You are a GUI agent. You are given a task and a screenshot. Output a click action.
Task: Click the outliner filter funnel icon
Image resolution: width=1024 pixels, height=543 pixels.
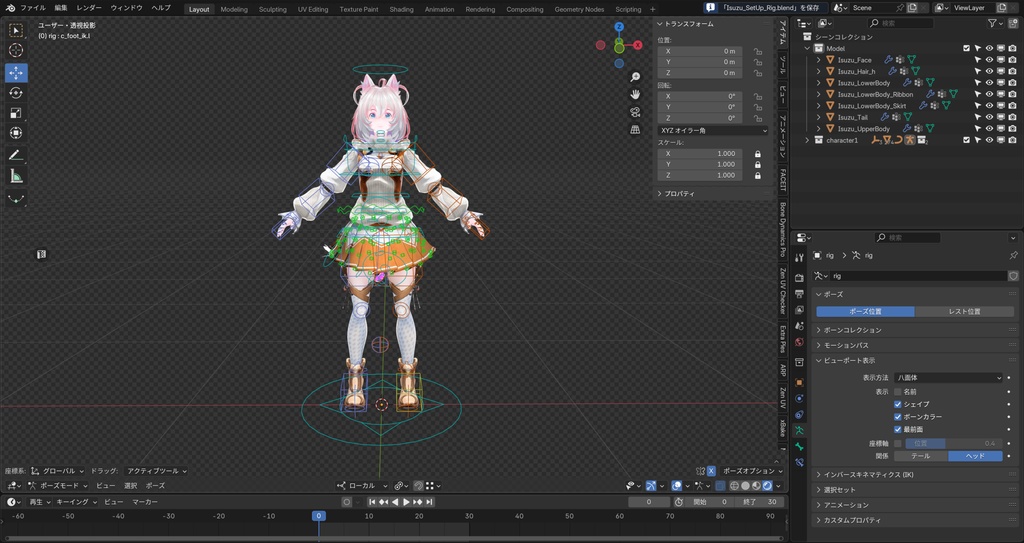click(x=992, y=23)
